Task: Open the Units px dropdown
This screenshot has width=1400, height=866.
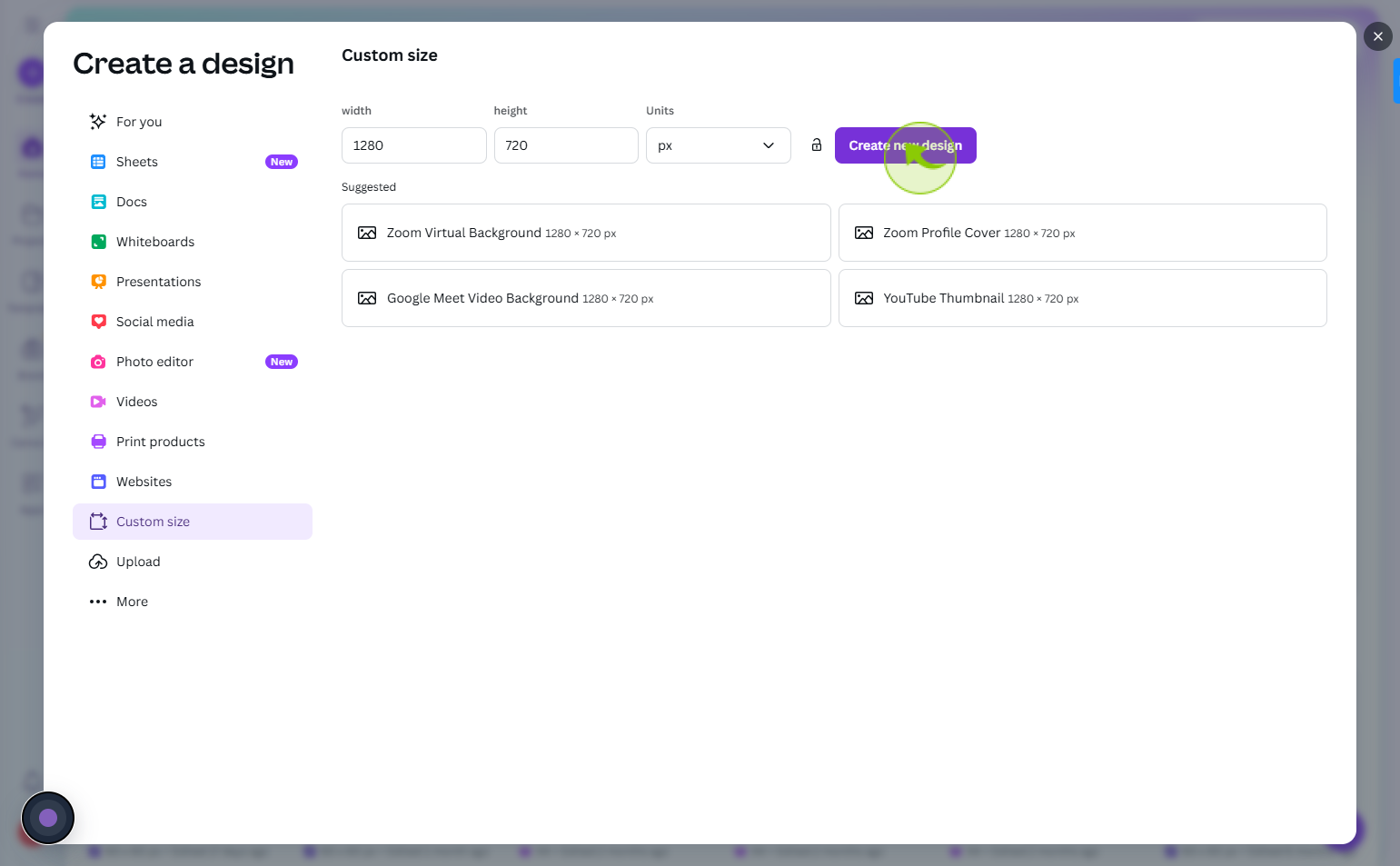Action: tap(718, 145)
